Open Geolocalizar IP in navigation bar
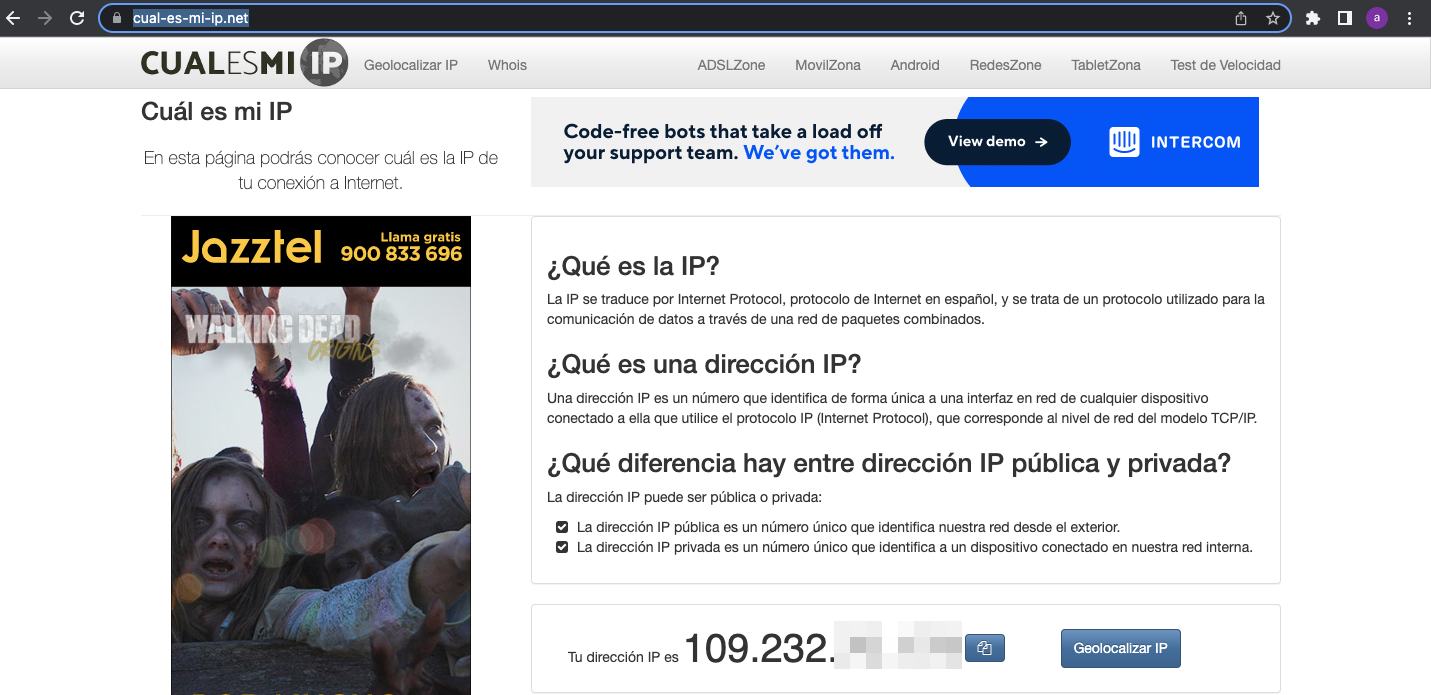The width and height of the screenshot is (1431, 695). 410,65
